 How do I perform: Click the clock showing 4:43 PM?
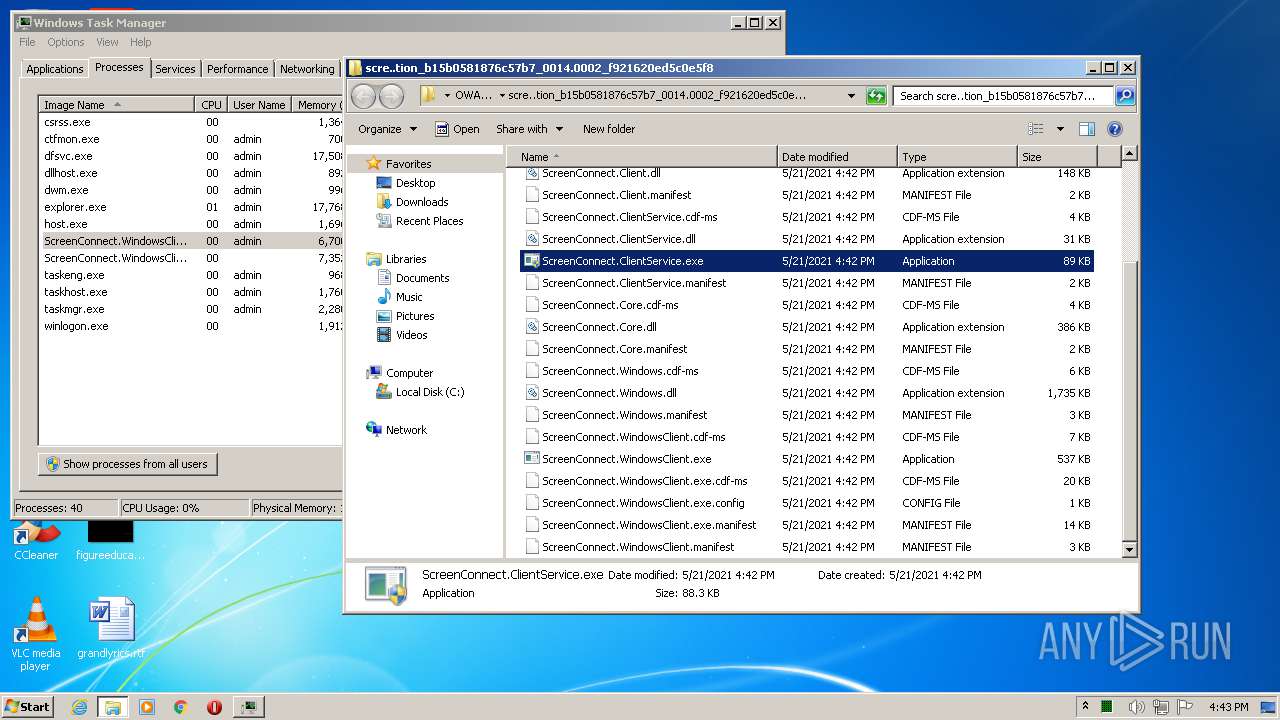(x=1227, y=707)
